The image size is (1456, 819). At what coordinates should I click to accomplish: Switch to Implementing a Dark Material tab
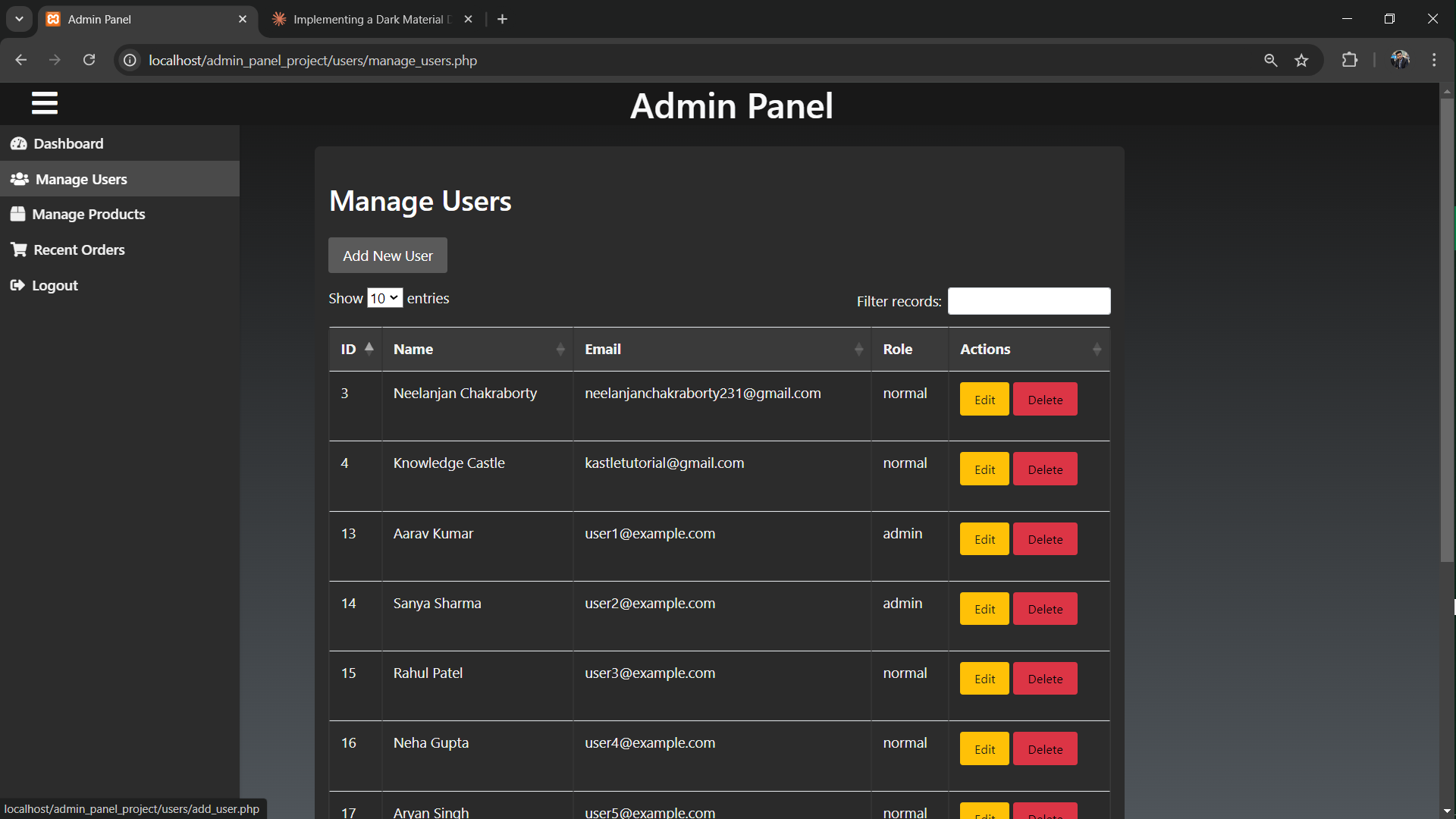point(368,19)
